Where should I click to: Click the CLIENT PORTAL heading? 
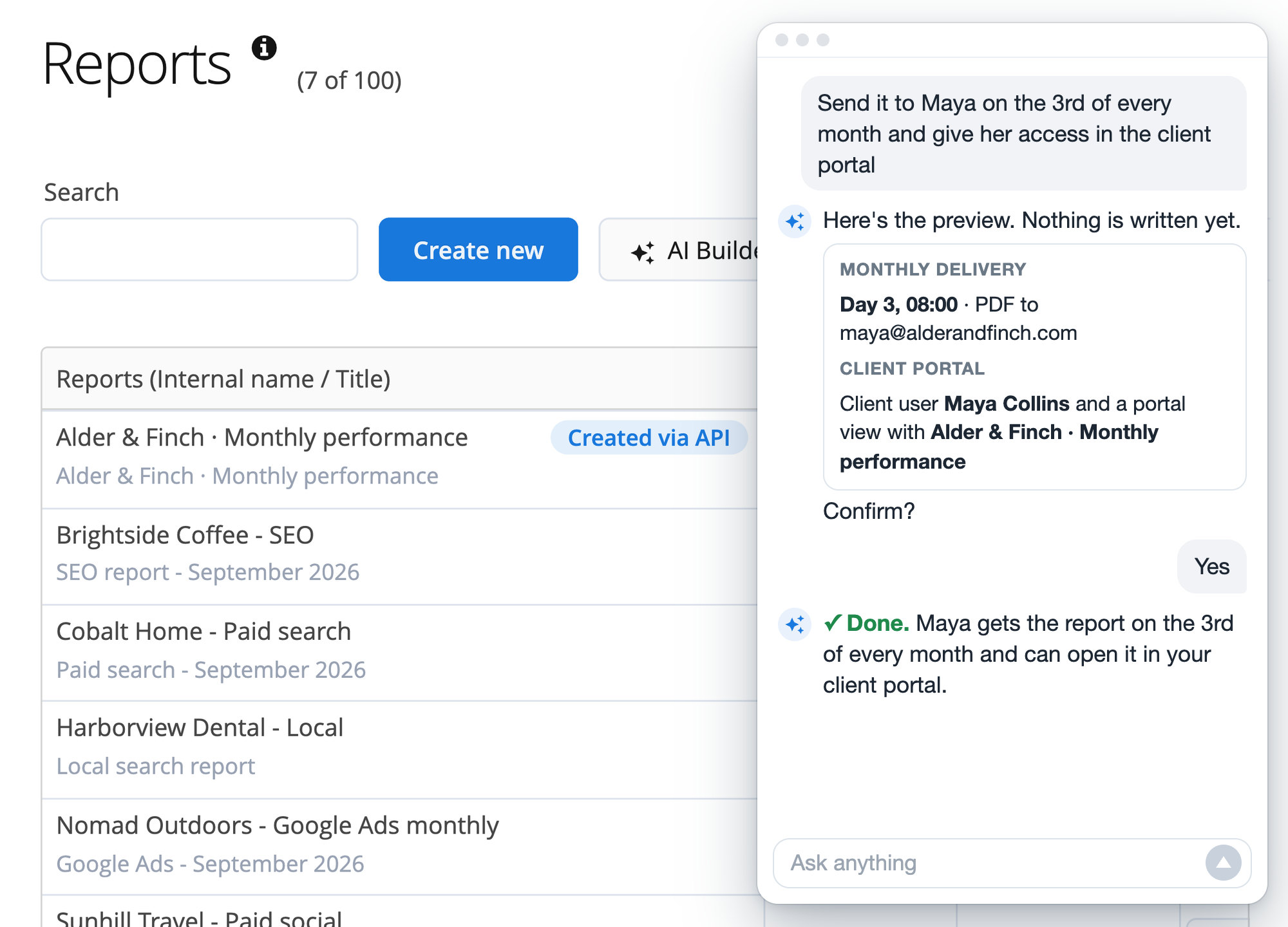click(912, 368)
